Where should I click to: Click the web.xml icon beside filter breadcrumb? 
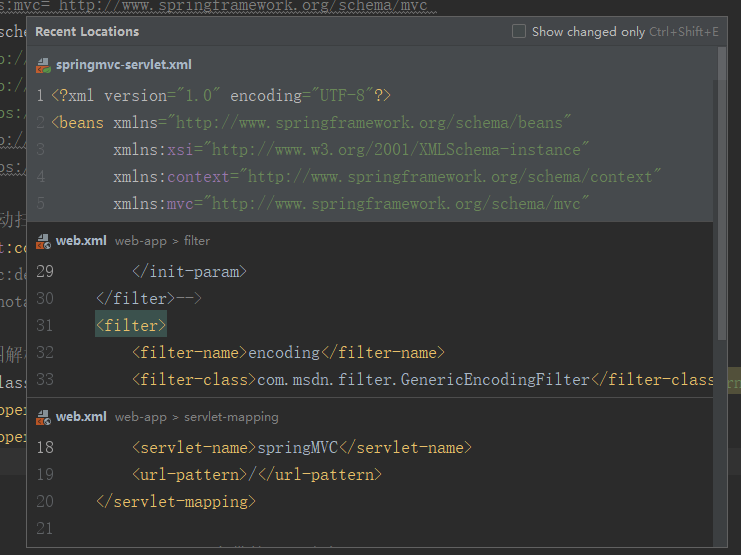(x=43, y=241)
